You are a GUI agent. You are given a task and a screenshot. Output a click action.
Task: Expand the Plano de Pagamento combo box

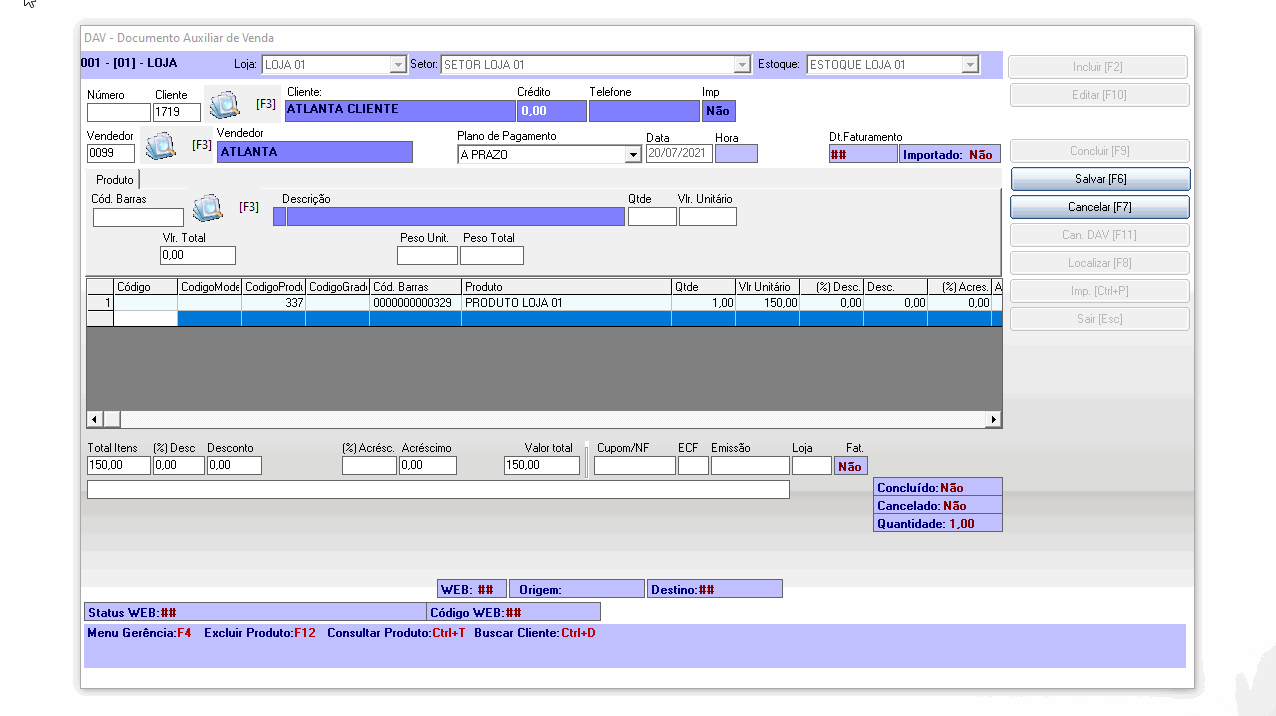coord(633,155)
